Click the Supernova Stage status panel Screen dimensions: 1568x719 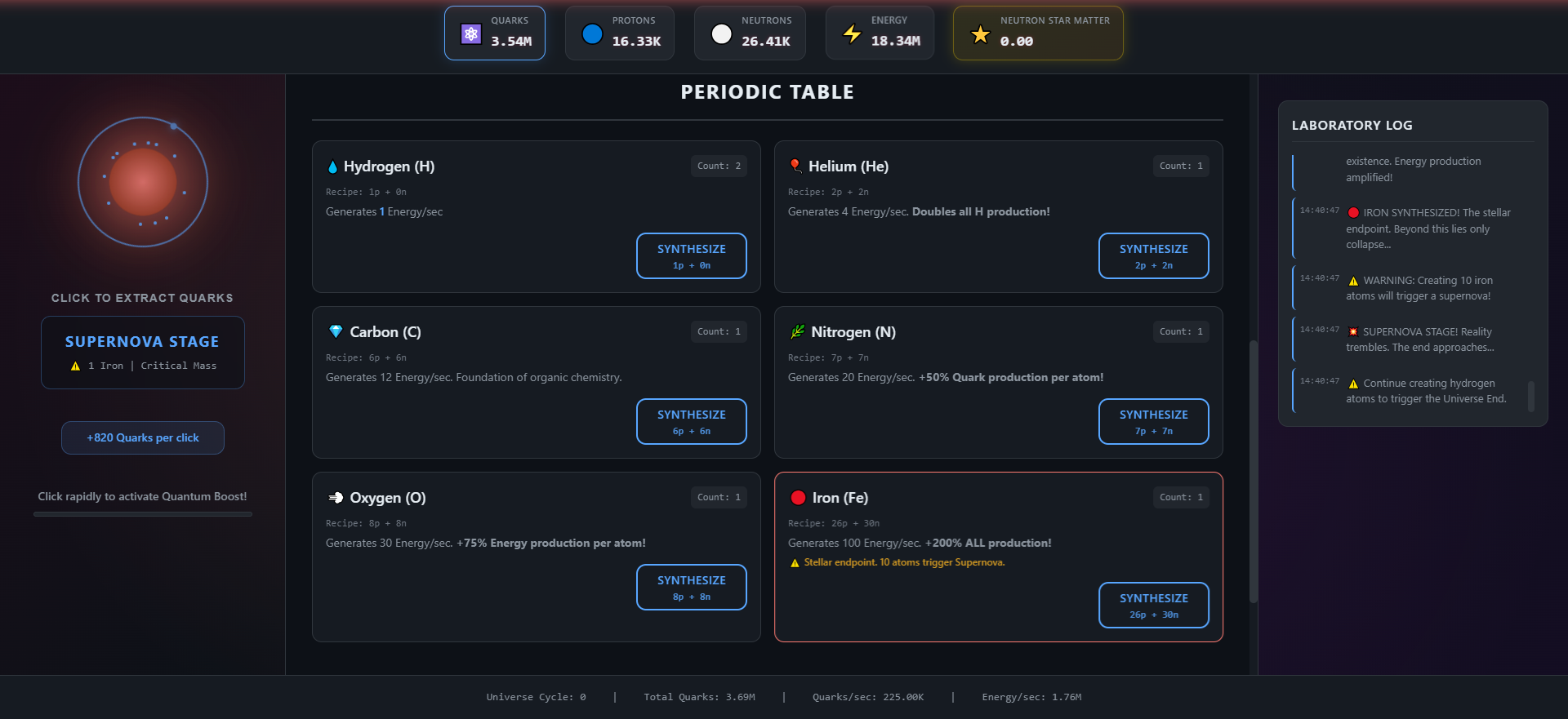pos(143,352)
